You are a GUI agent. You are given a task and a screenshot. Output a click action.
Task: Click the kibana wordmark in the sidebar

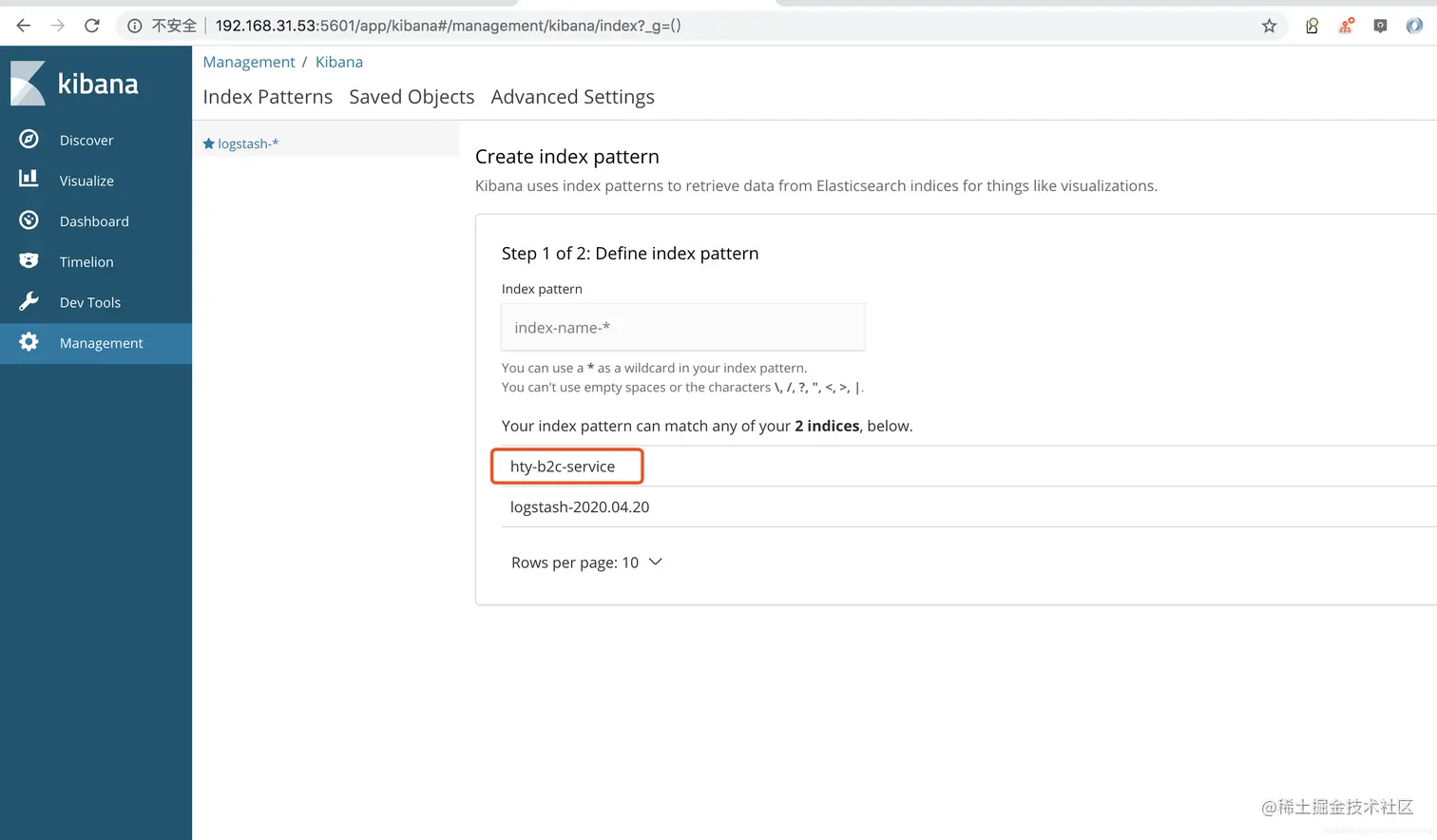tap(98, 84)
